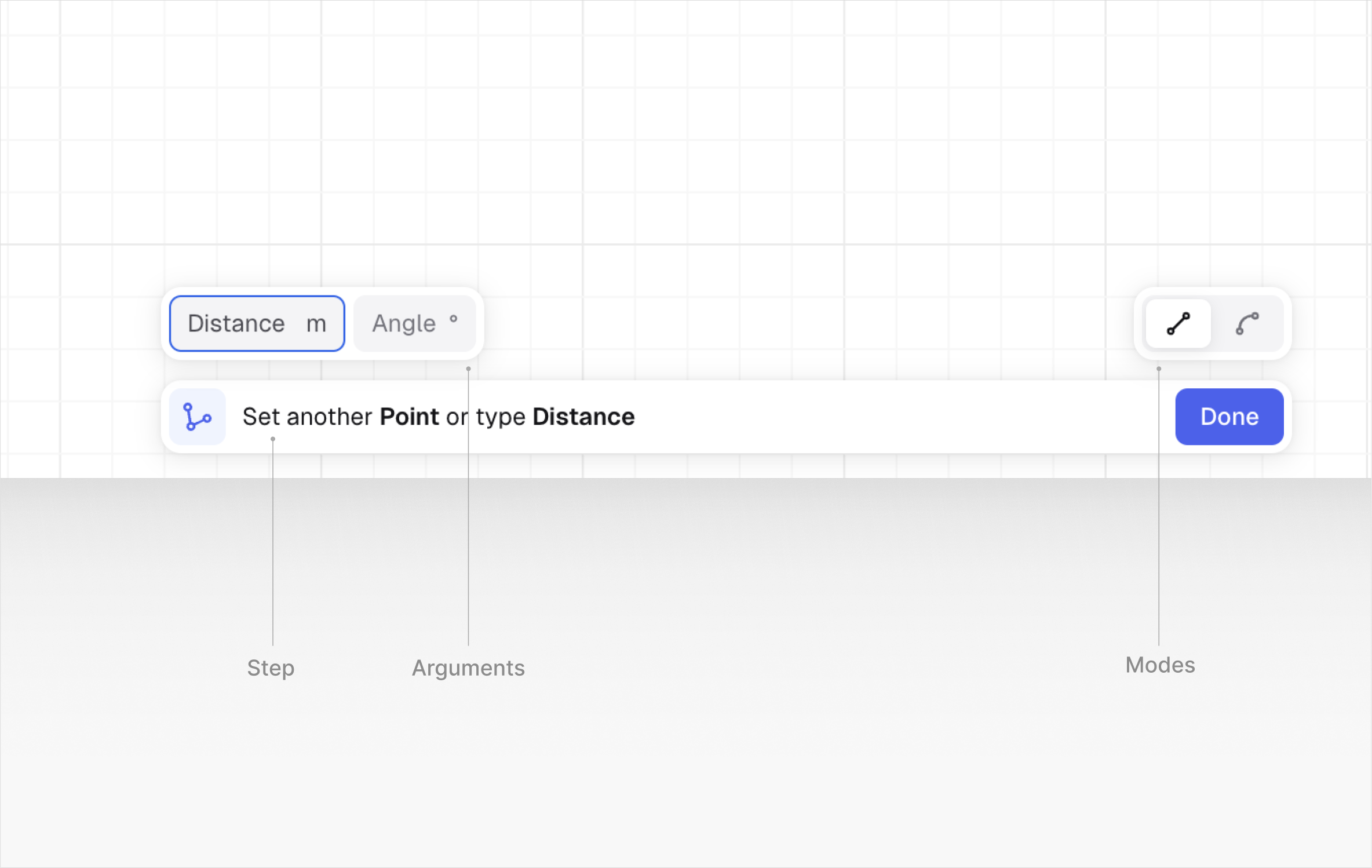Focus the Distance input field

pyautogui.click(x=257, y=323)
